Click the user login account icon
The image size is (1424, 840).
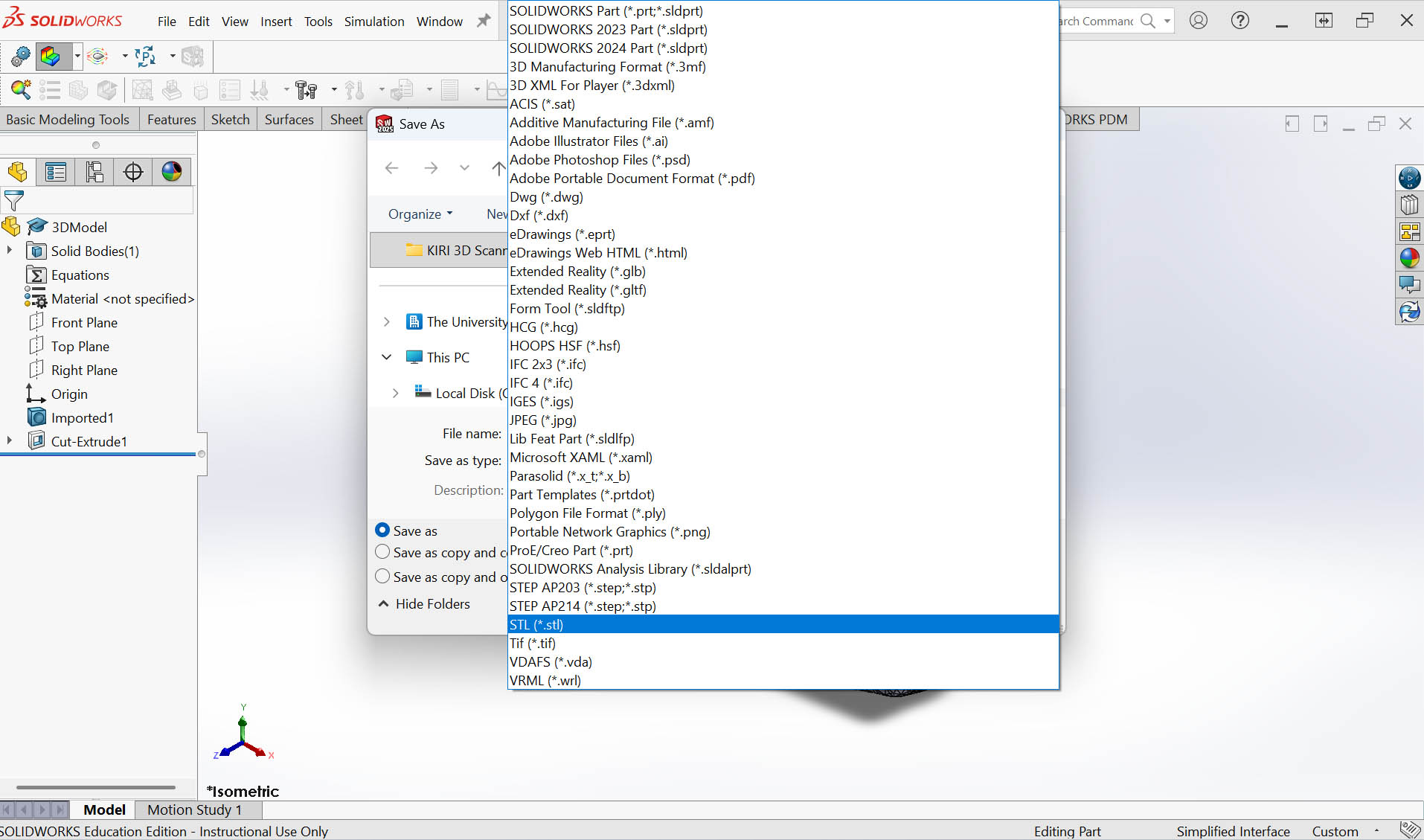coord(1199,21)
